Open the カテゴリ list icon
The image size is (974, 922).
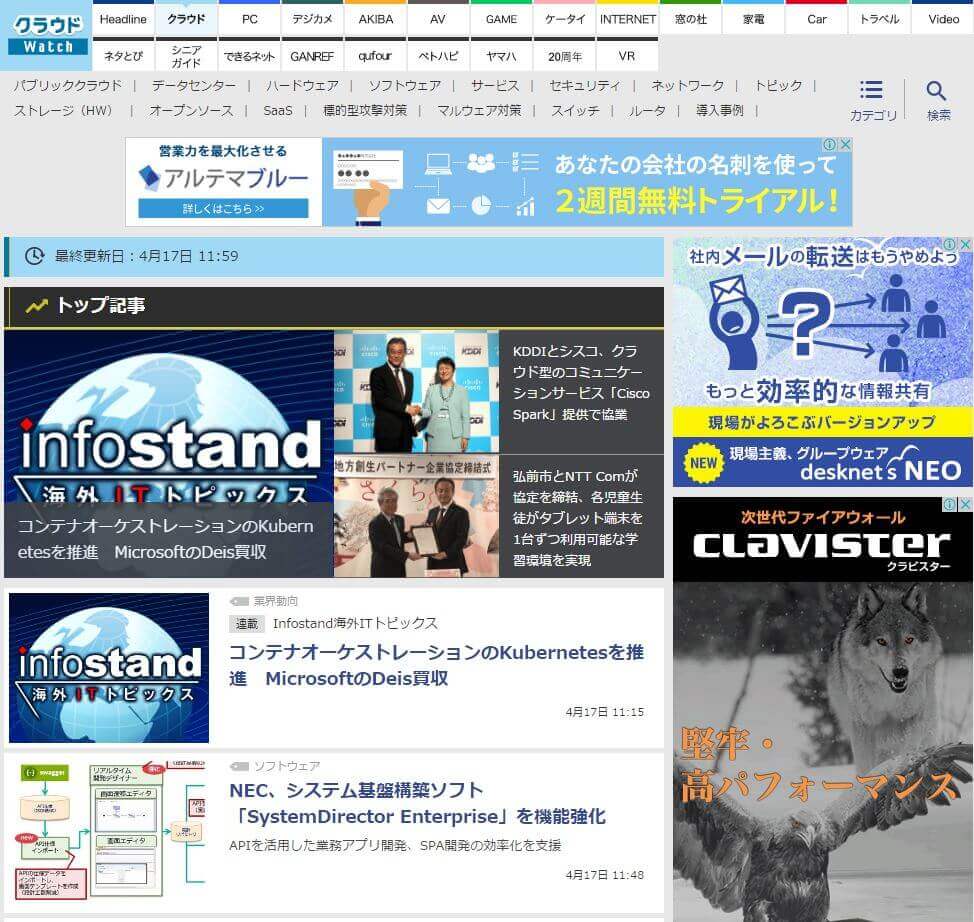[x=871, y=90]
